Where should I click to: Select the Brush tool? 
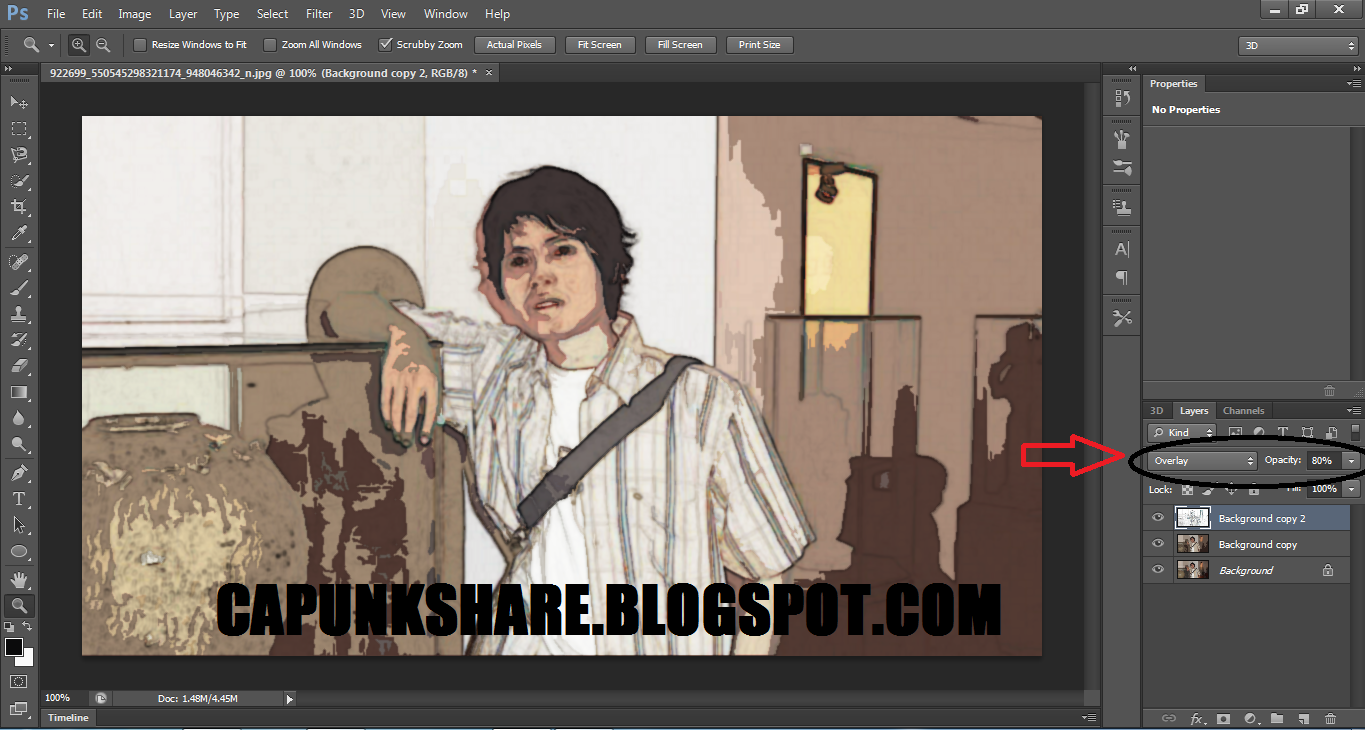point(19,288)
